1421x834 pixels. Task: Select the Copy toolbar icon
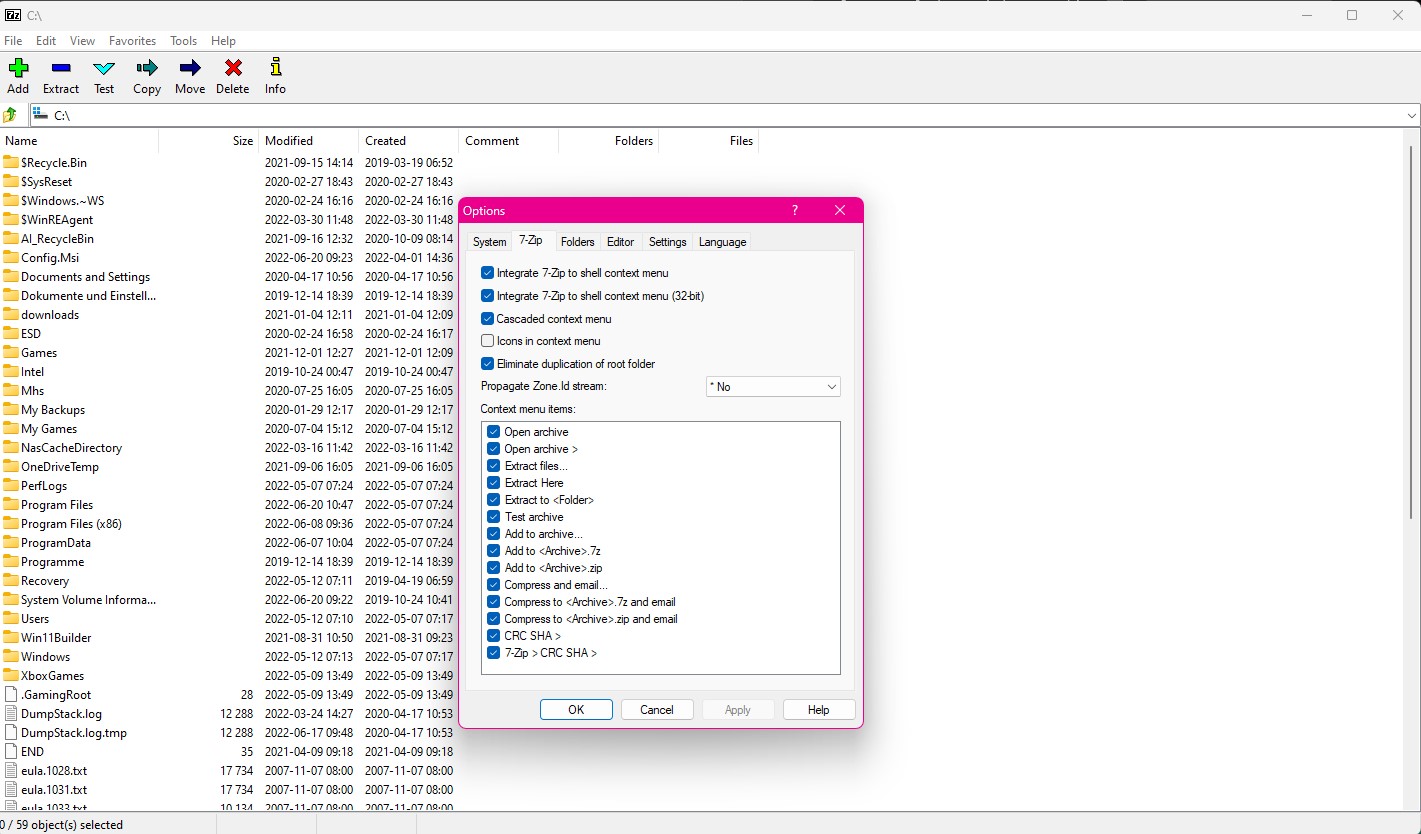pyautogui.click(x=147, y=69)
